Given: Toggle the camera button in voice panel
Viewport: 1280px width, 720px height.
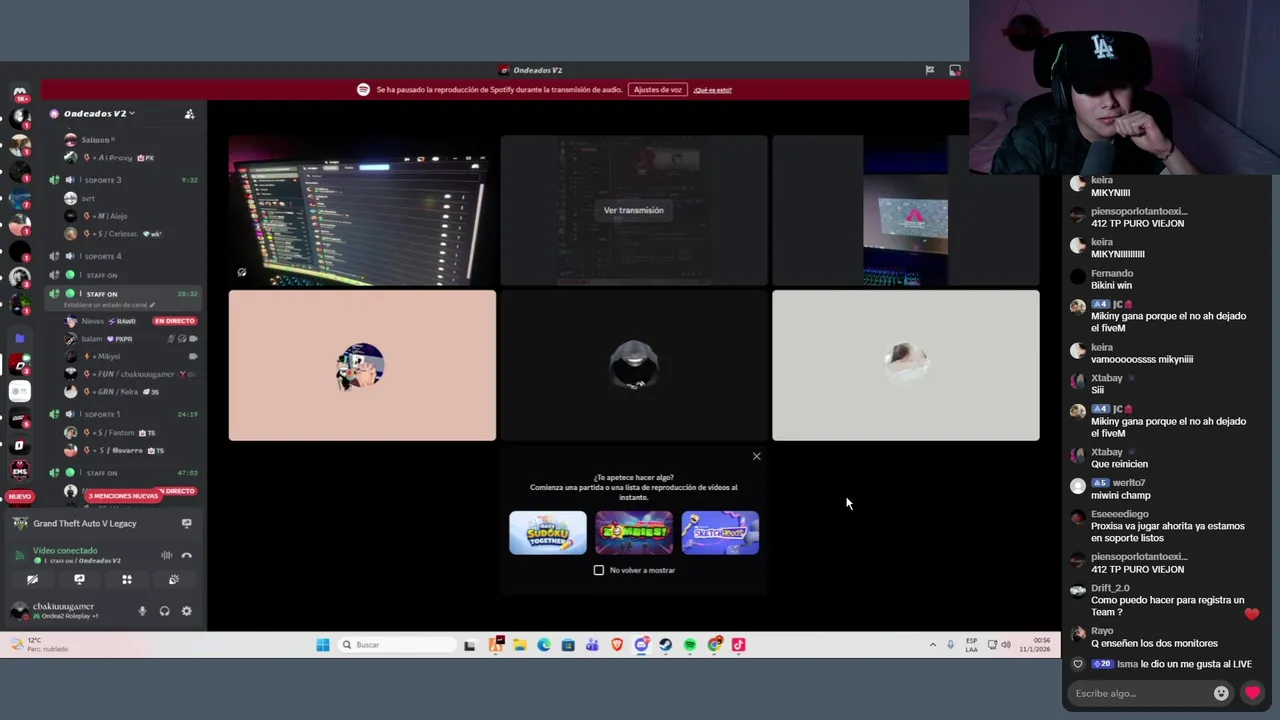Looking at the screenshot, I should tap(32, 579).
